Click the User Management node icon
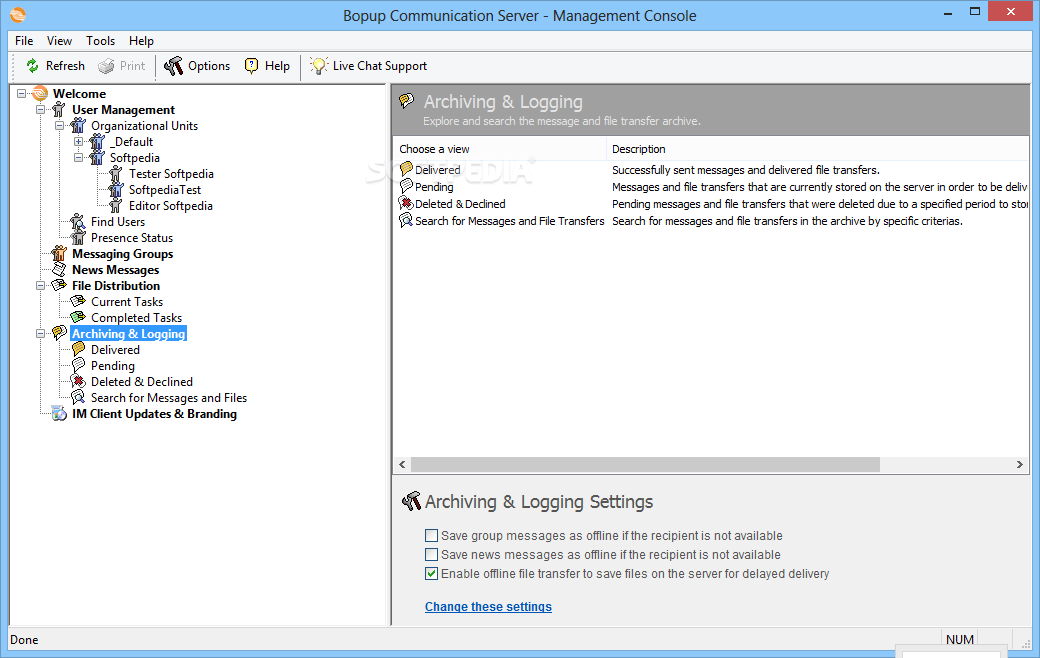The image size is (1040, 658). click(x=59, y=109)
